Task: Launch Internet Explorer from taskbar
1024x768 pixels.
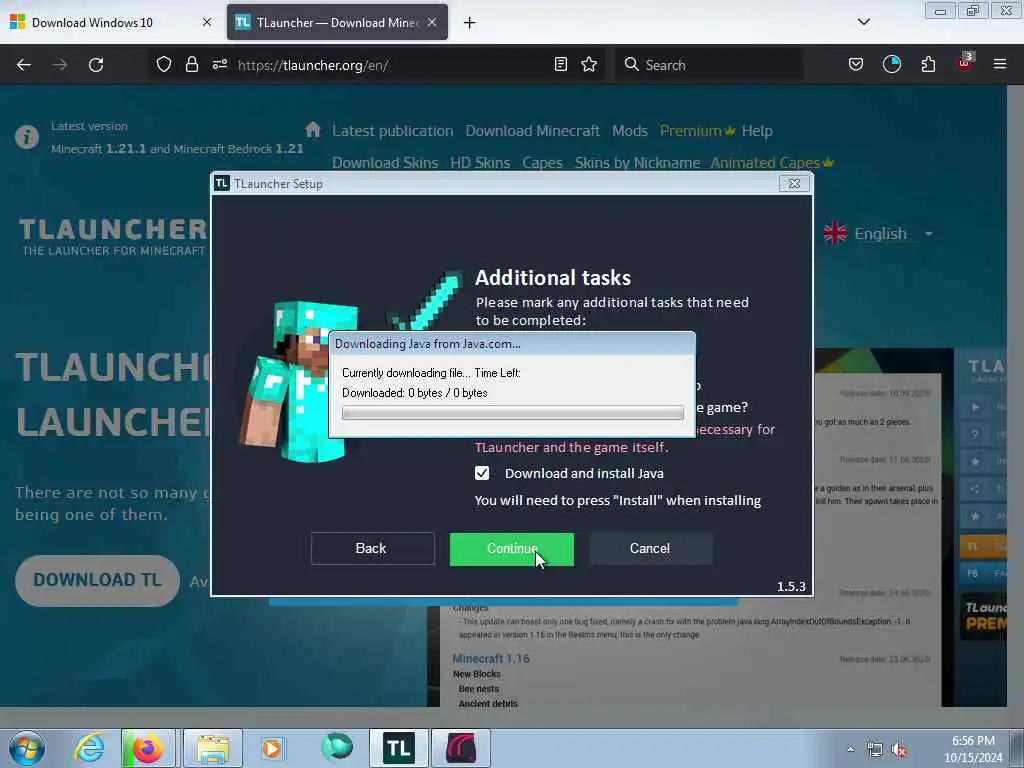Action: pos(89,748)
